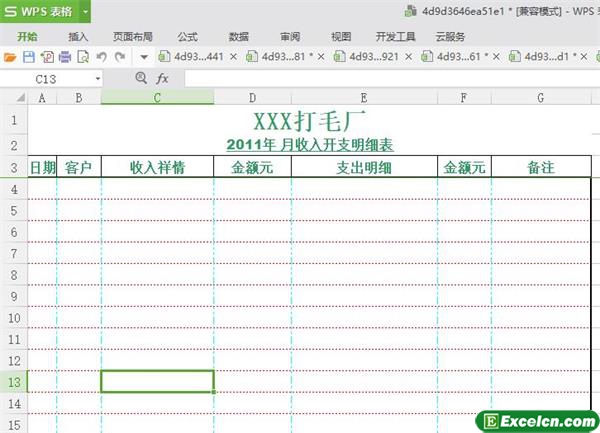
Task: Switch to document tab 4d93...921
Action: point(374,57)
